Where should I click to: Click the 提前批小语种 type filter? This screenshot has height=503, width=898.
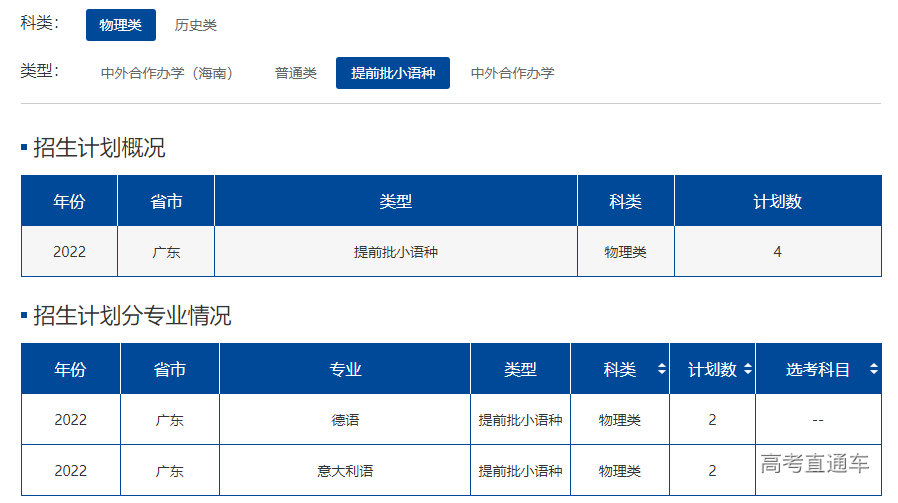(392, 73)
